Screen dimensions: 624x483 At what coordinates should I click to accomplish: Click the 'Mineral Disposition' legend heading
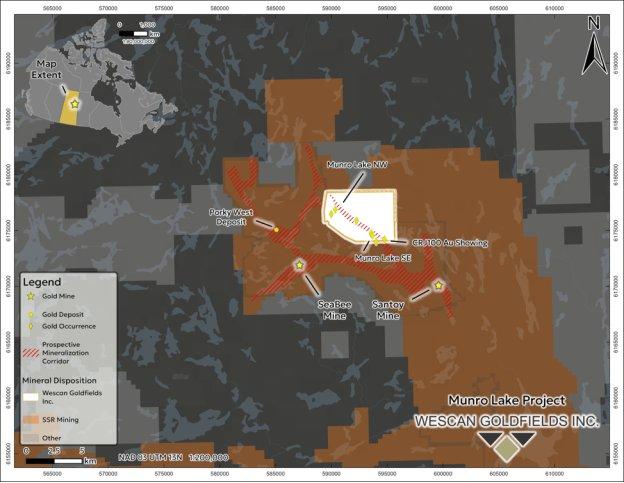click(x=59, y=381)
